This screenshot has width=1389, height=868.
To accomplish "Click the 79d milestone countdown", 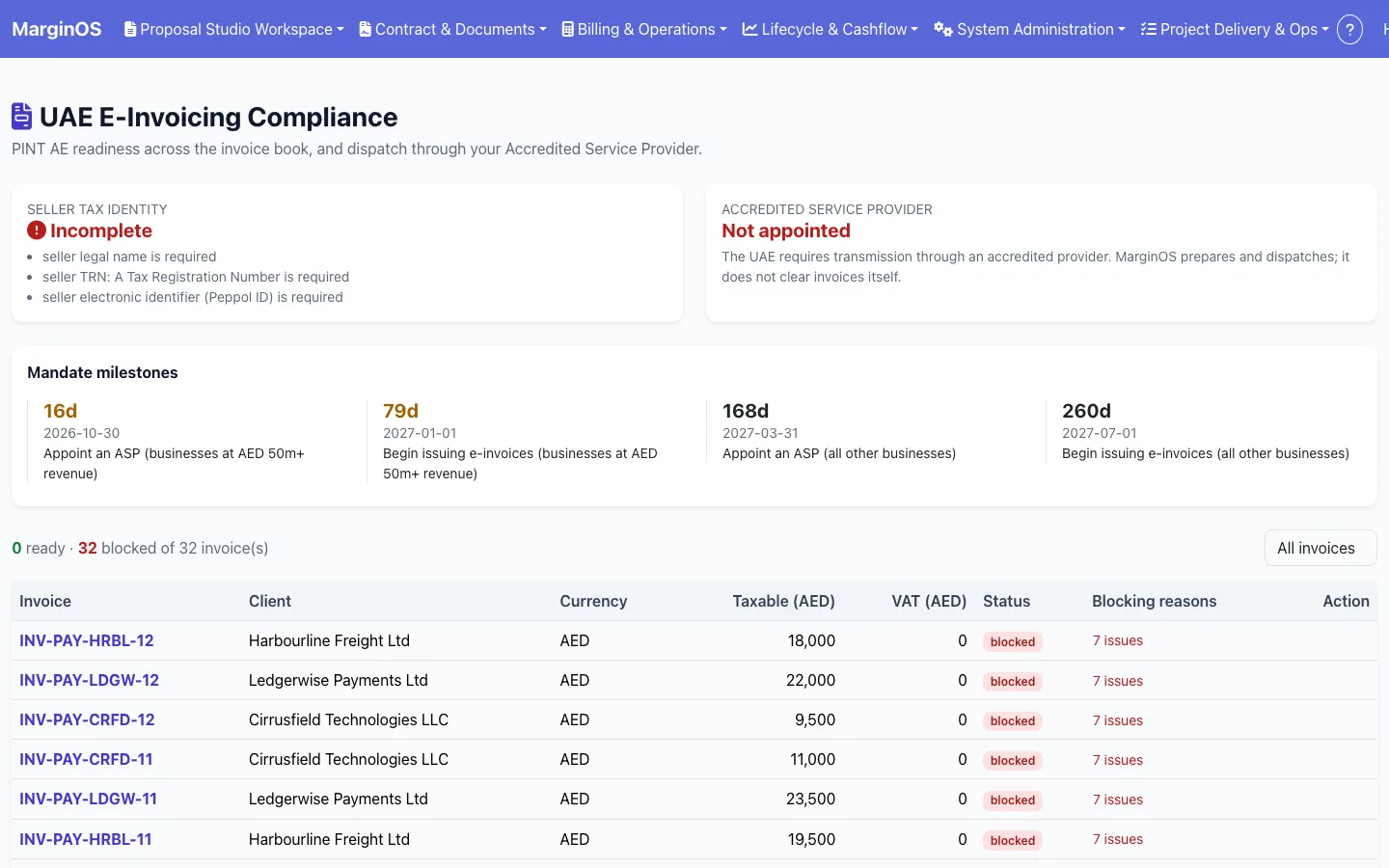I will point(400,411).
